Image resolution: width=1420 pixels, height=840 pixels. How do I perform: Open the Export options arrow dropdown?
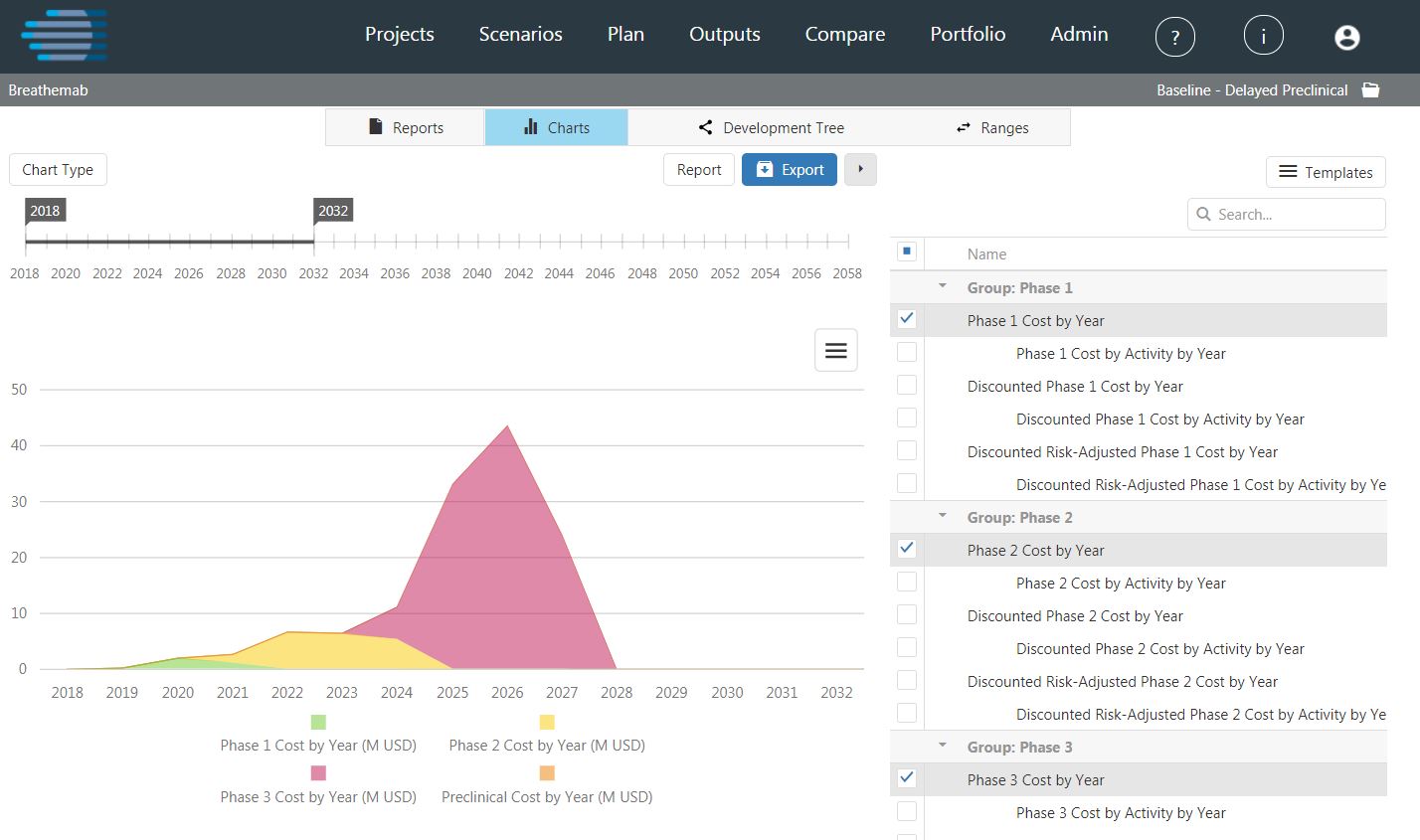(860, 169)
